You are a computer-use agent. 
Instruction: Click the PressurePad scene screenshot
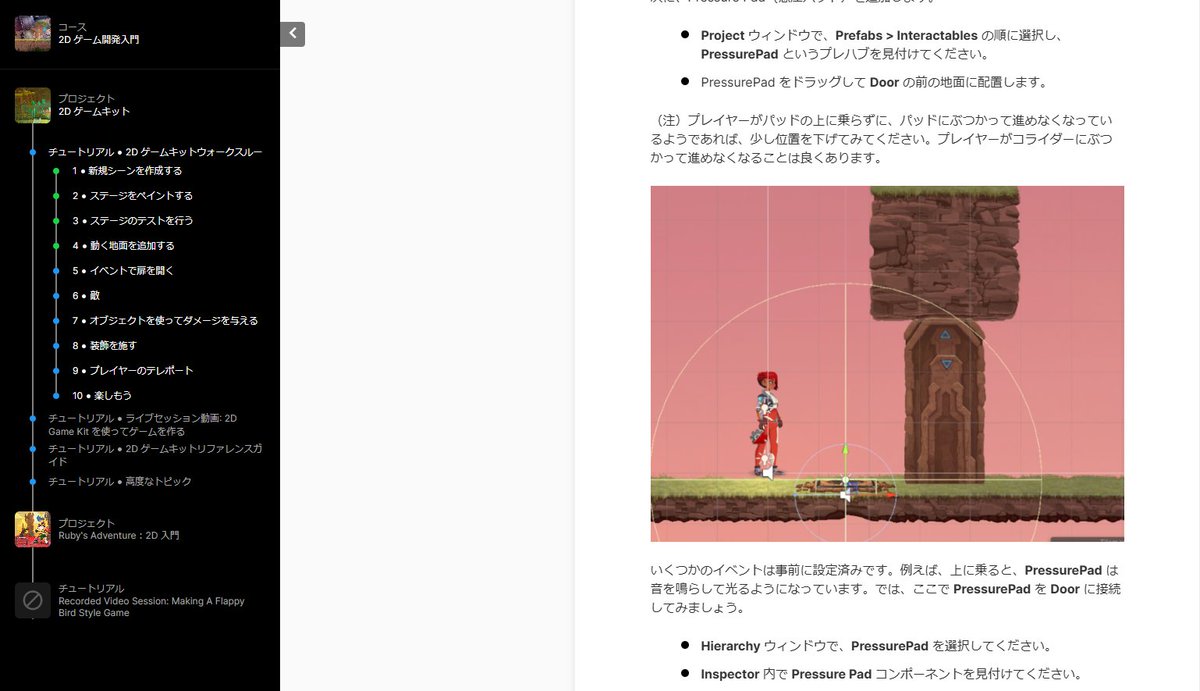point(887,364)
